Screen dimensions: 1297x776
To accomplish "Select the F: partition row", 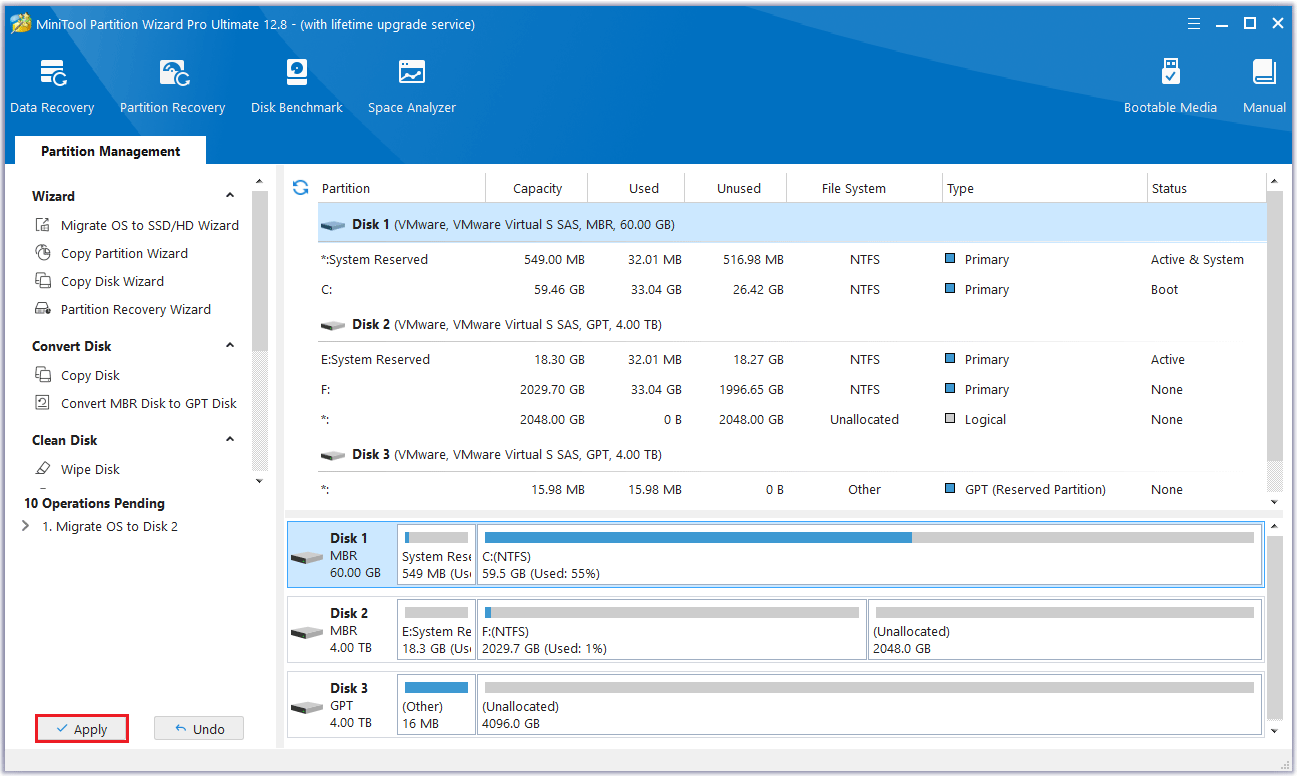I will [x=792, y=389].
